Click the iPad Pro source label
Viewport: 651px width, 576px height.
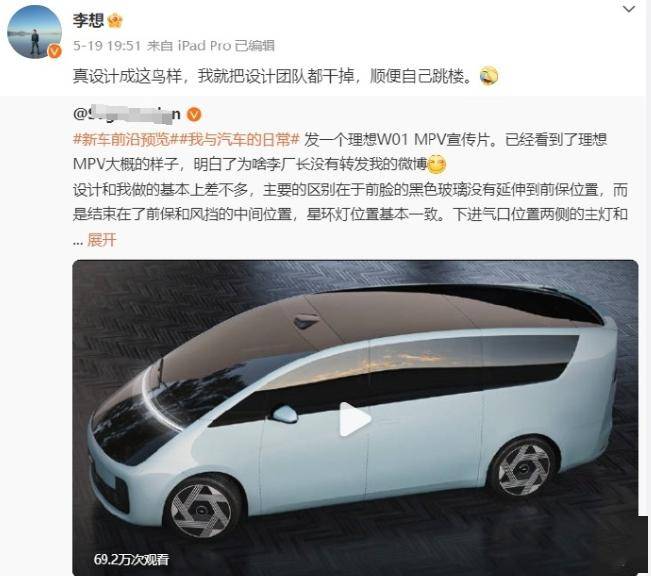click(x=204, y=45)
